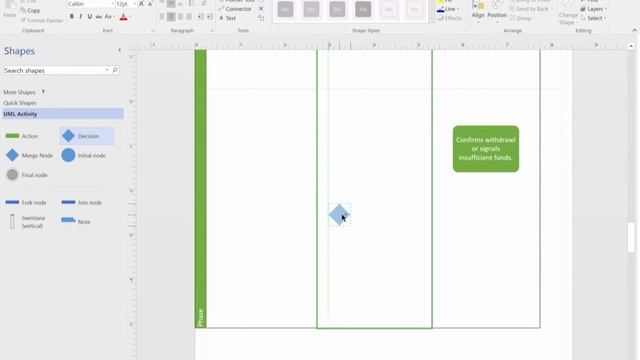Open the Align menu
The height and width of the screenshot is (360, 640).
tap(478, 11)
